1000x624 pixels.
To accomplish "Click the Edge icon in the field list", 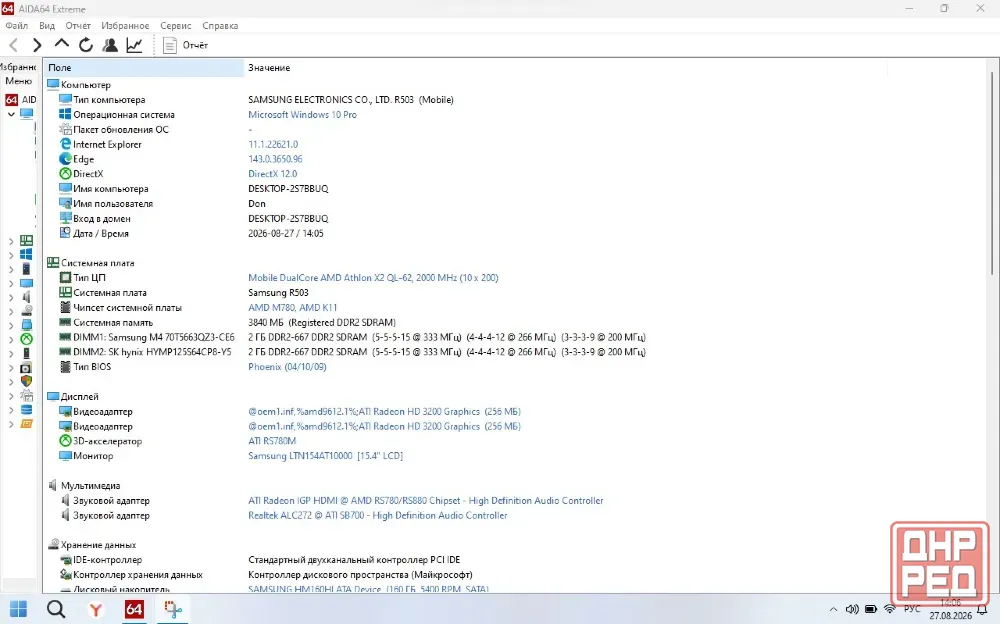I will (x=65, y=159).
